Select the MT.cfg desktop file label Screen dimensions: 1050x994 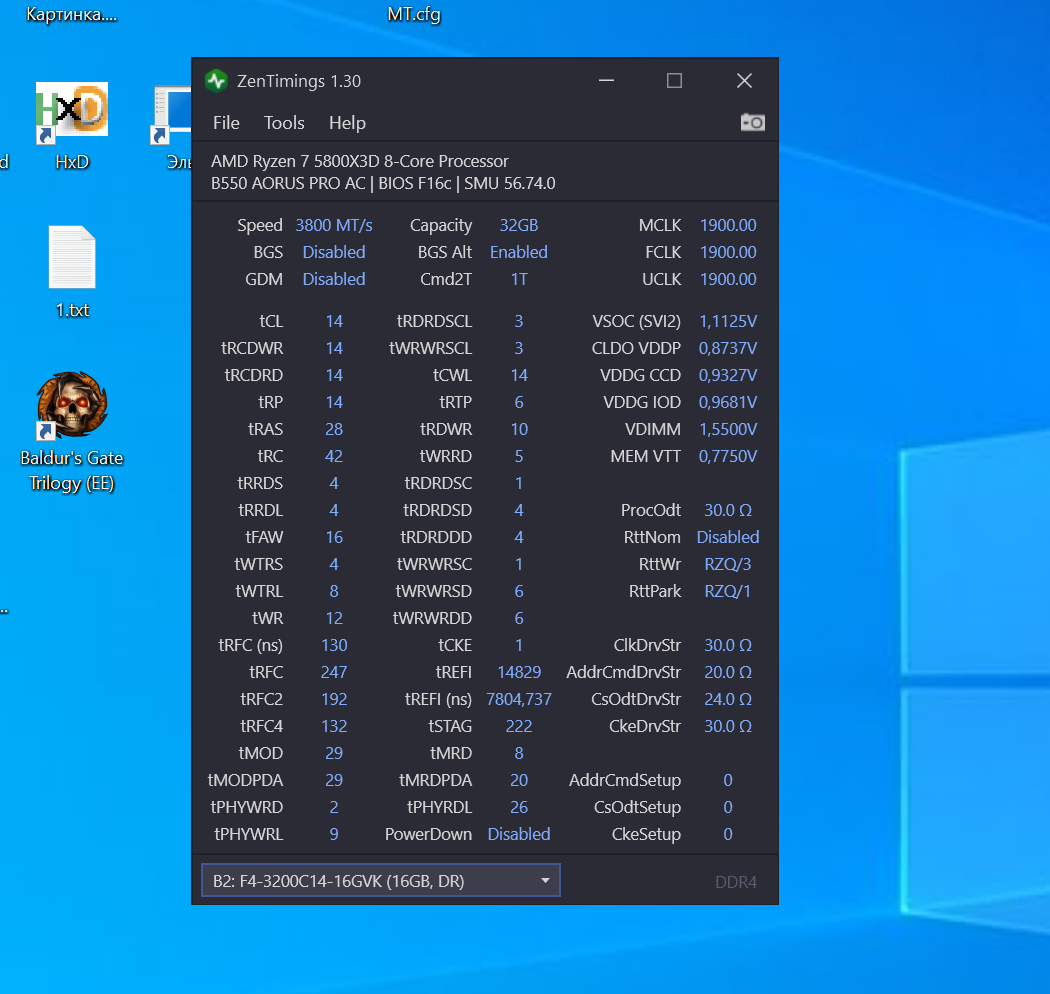coord(414,14)
